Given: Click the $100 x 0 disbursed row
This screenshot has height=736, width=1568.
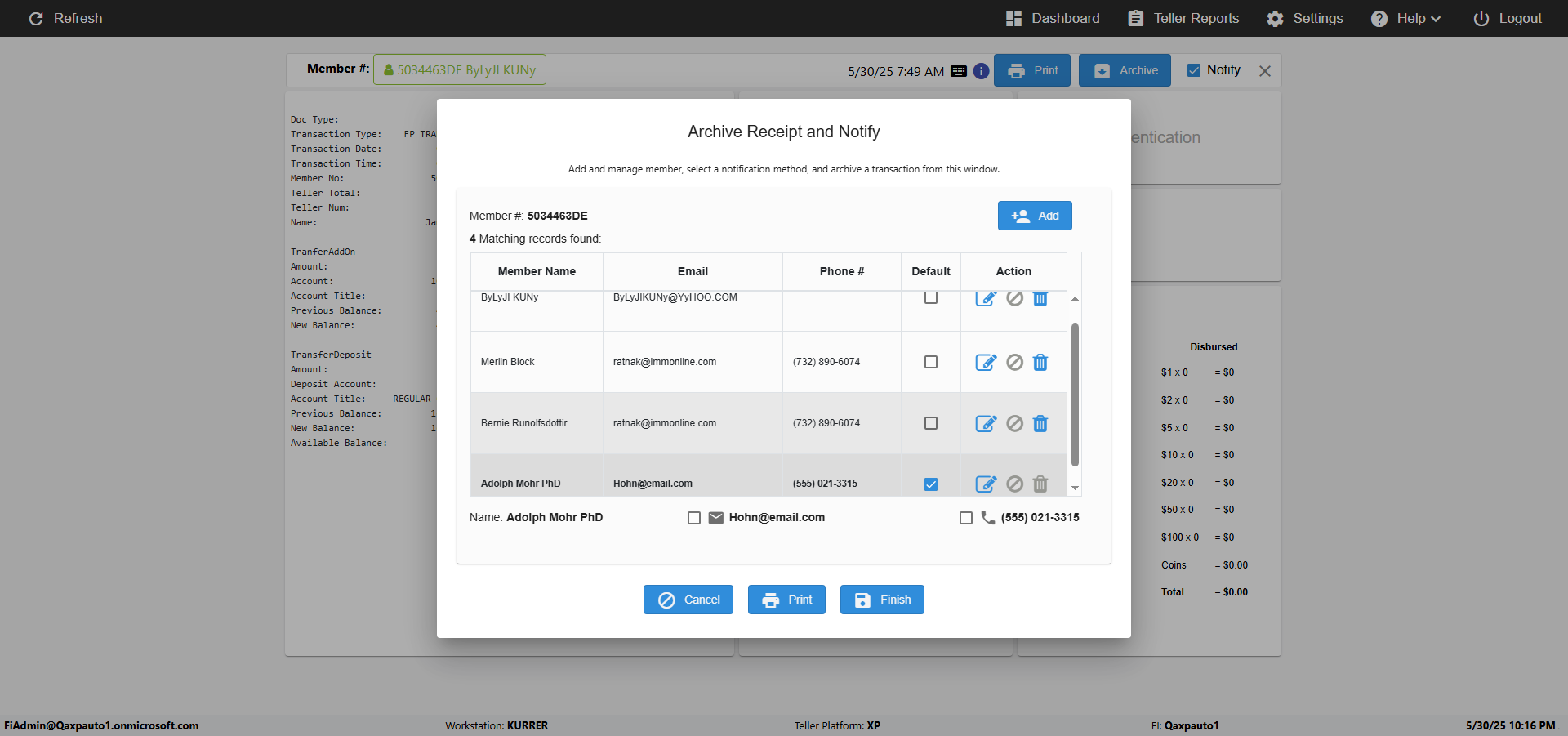Looking at the screenshot, I should click(x=1198, y=538).
